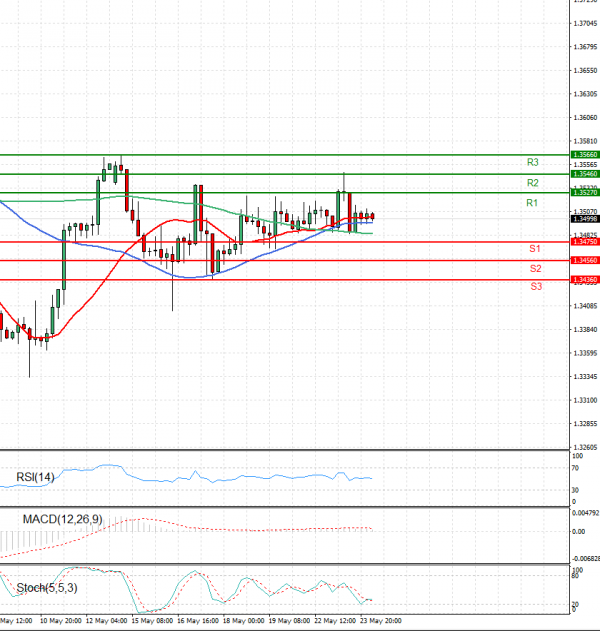
Task: Click the 19 May 08:00 time label
Action: (x=289, y=621)
